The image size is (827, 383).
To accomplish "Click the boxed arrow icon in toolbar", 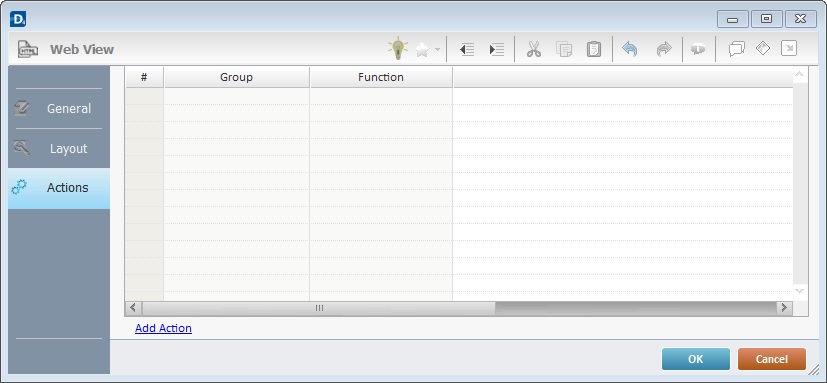I will click(x=789, y=49).
